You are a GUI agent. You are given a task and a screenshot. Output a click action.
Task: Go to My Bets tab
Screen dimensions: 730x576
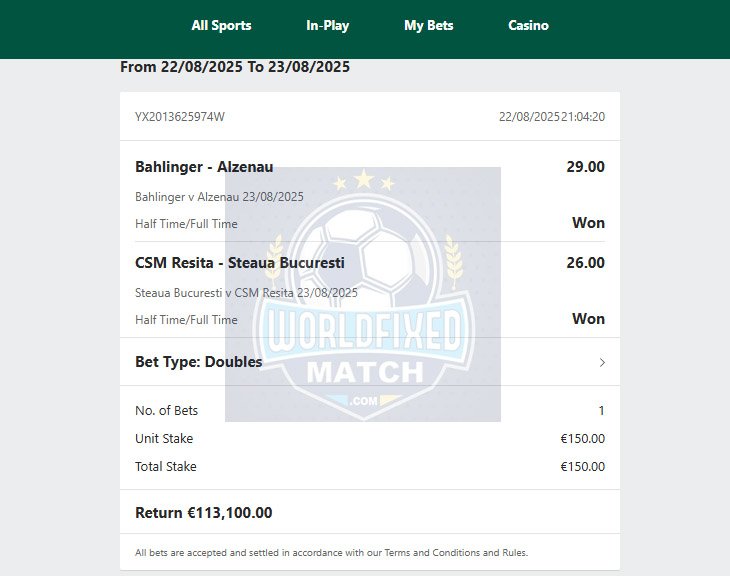click(428, 25)
